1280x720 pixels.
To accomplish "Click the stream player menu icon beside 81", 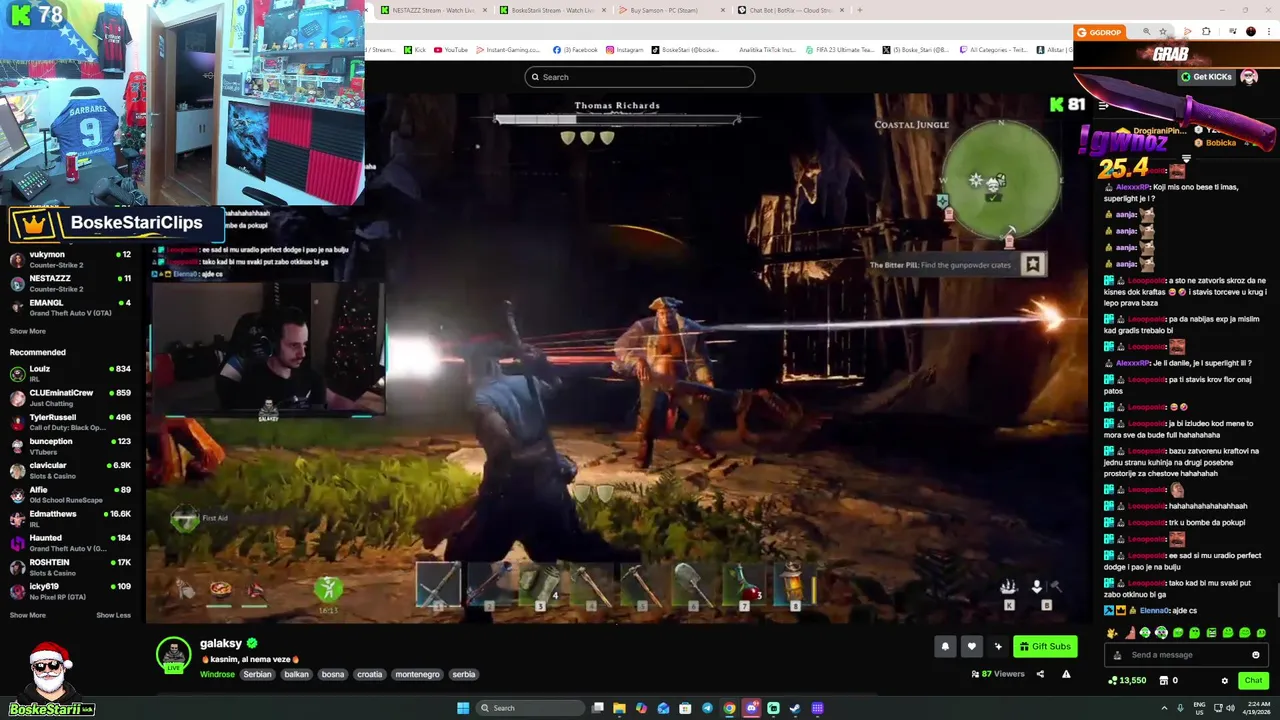I will [1103, 105].
